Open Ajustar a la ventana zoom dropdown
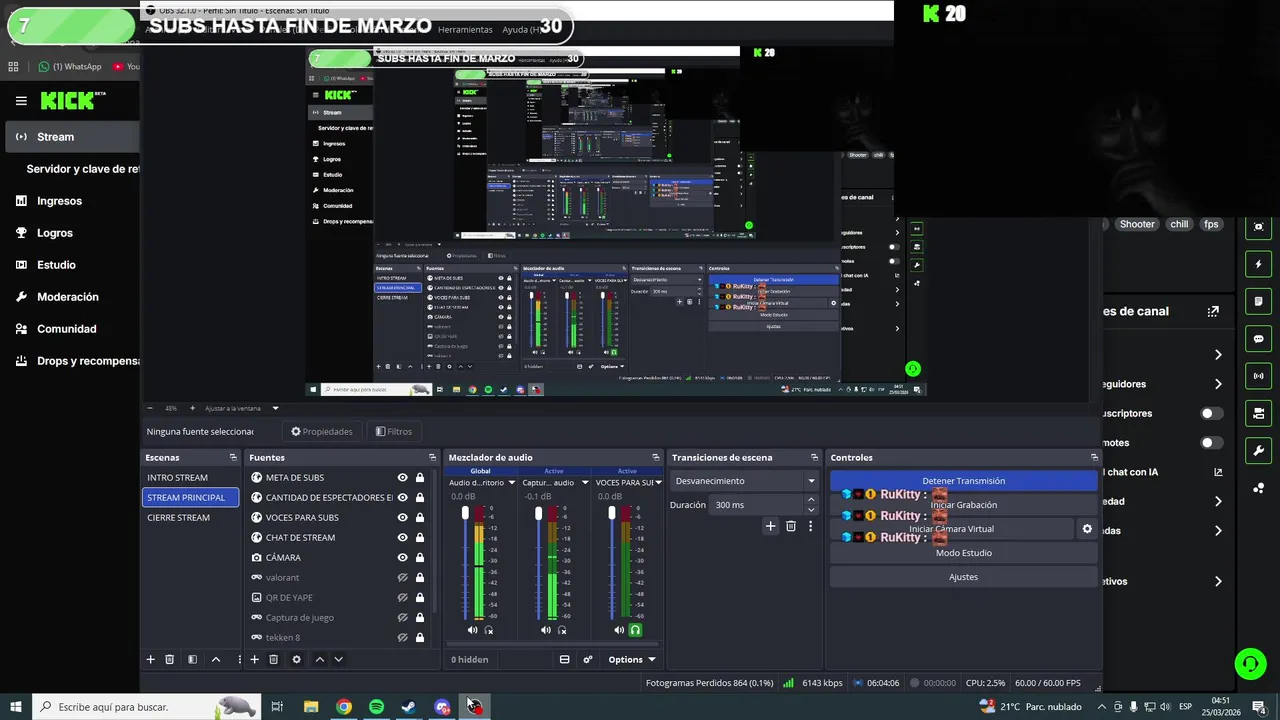This screenshot has width=1280, height=720. [241, 408]
